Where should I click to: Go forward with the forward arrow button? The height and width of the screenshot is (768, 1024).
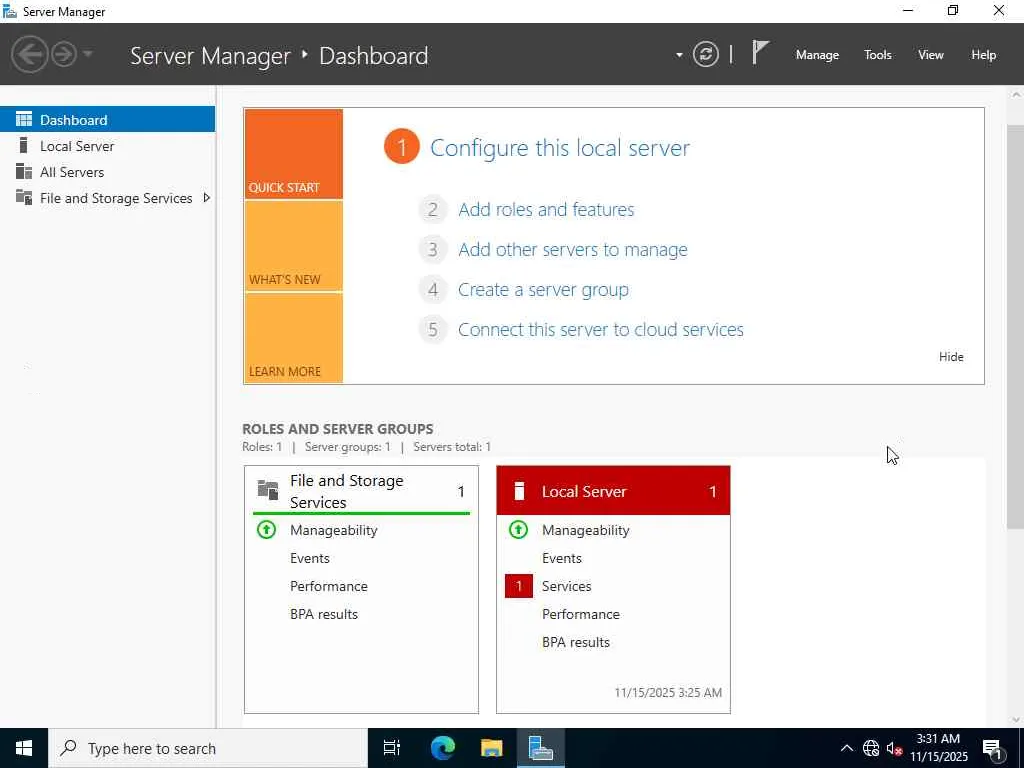[x=64, y=54]
